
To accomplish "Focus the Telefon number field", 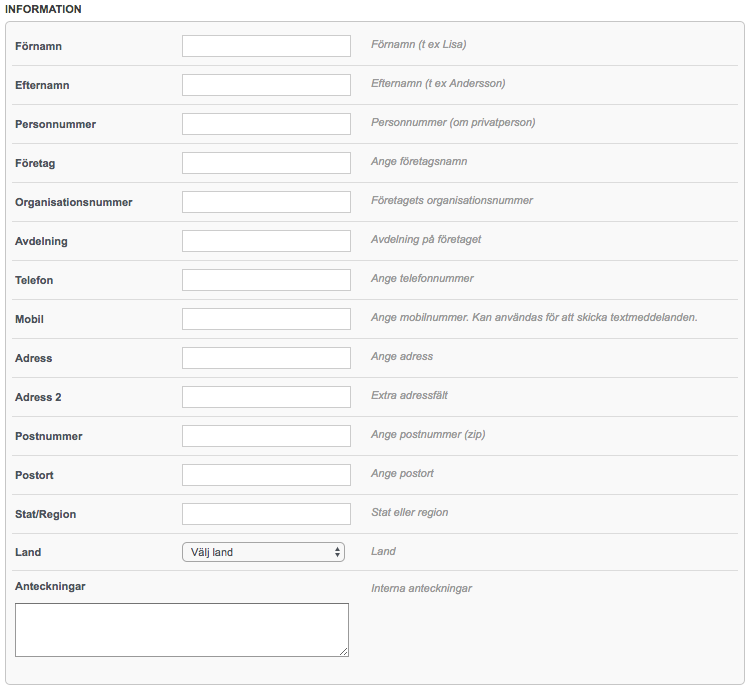I will [266, 280].
